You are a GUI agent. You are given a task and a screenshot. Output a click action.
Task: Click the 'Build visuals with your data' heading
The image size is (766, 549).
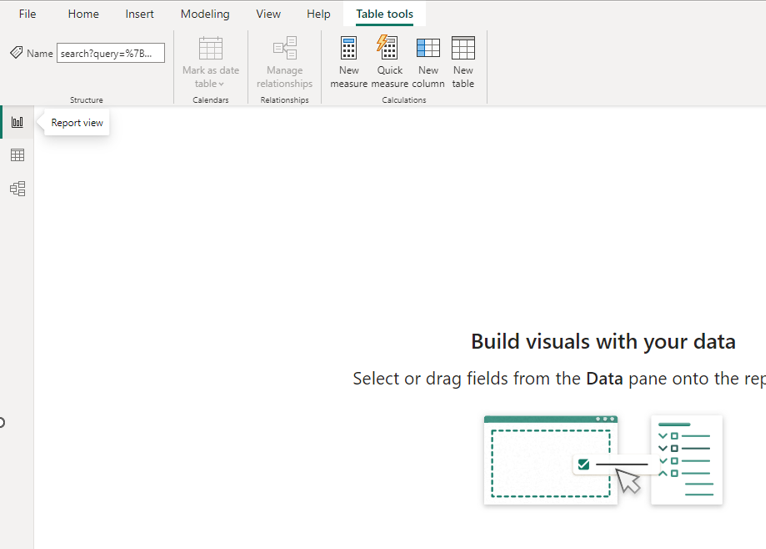pyautogui.click(x=603, y=341)
